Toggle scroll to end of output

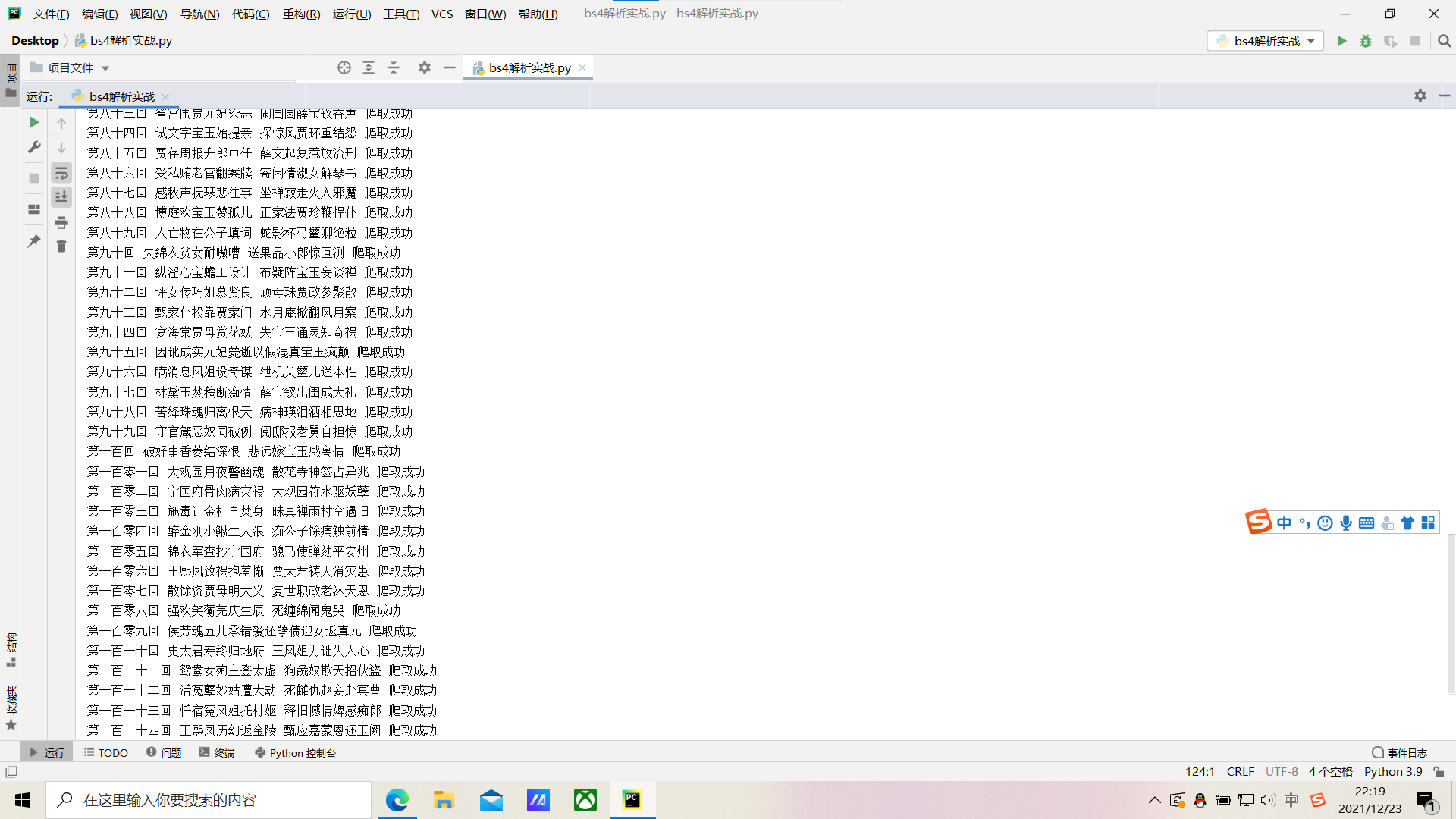(61, 197)
